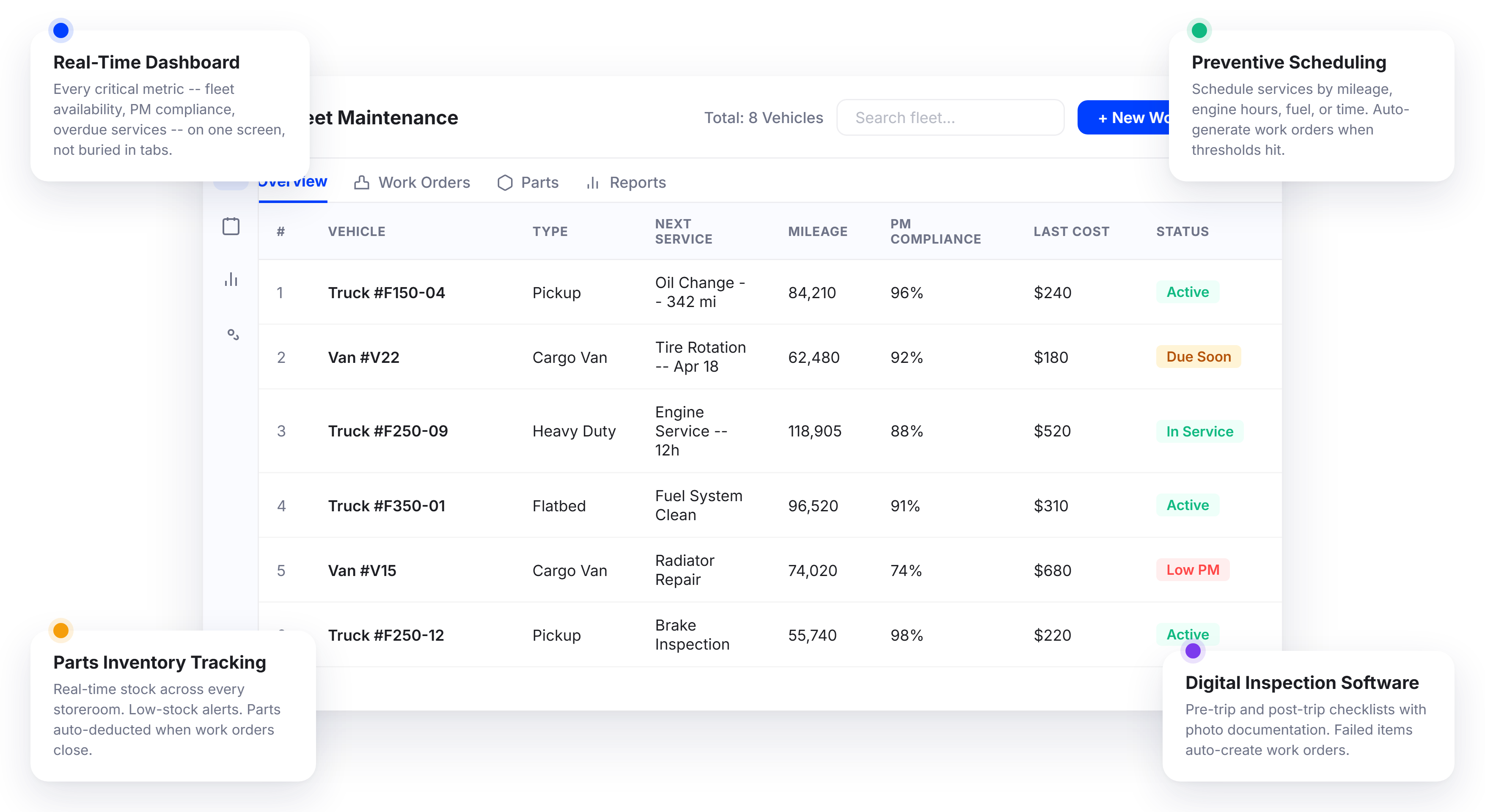
Task: Click the Low PM status badge
Action: pyautogui.click(x=1193, y=570)
